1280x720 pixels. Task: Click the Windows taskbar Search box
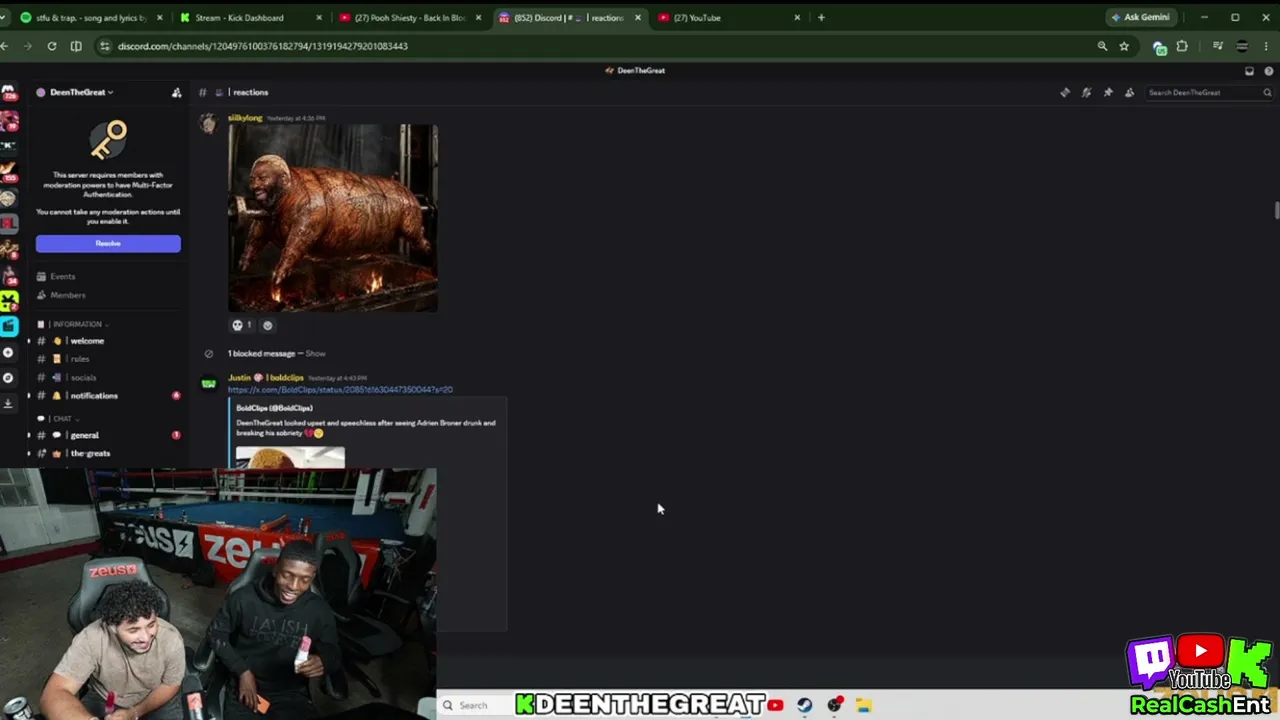click(x=476, y=705)
